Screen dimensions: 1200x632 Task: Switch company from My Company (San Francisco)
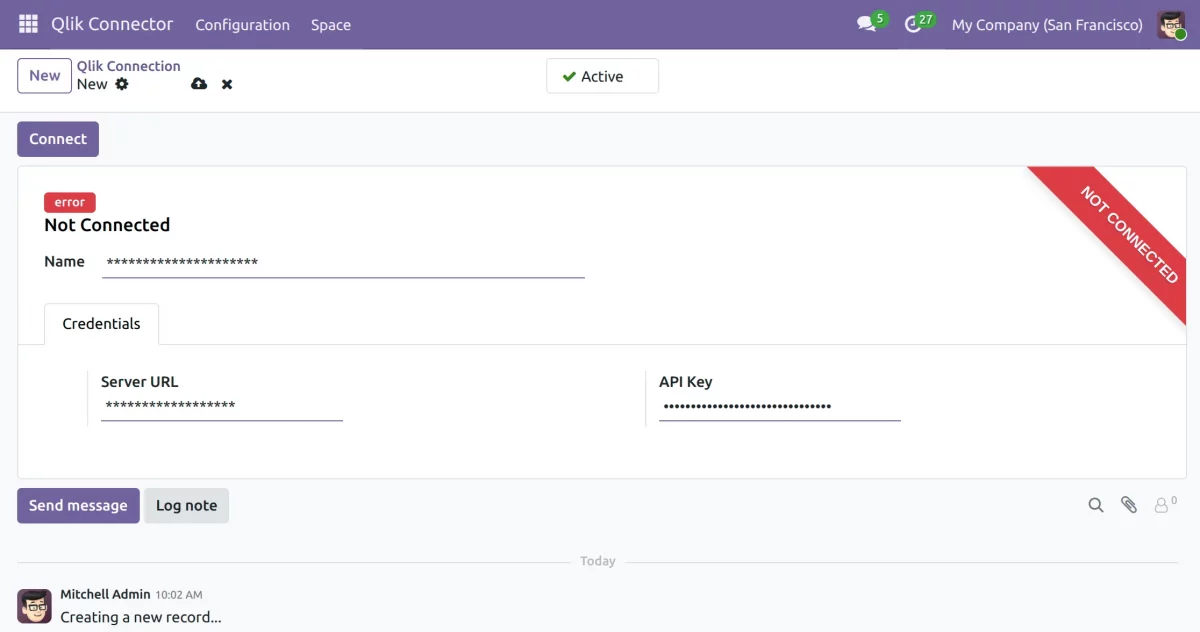click(1047, 25)
